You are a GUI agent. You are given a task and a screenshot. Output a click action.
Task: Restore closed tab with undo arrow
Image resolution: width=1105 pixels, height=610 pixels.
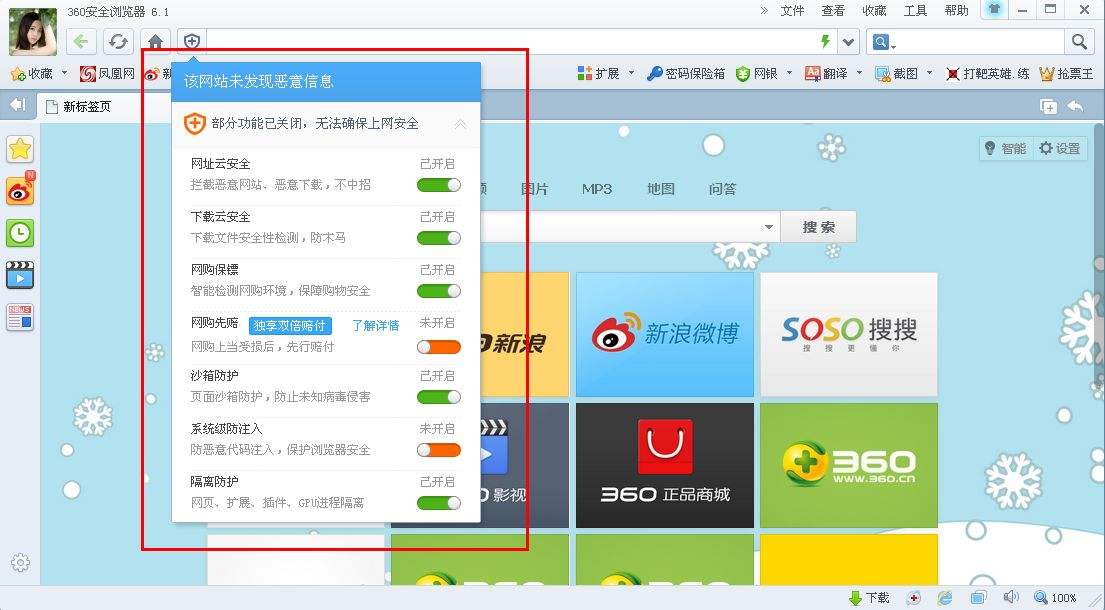click(x=1076, y=106)
